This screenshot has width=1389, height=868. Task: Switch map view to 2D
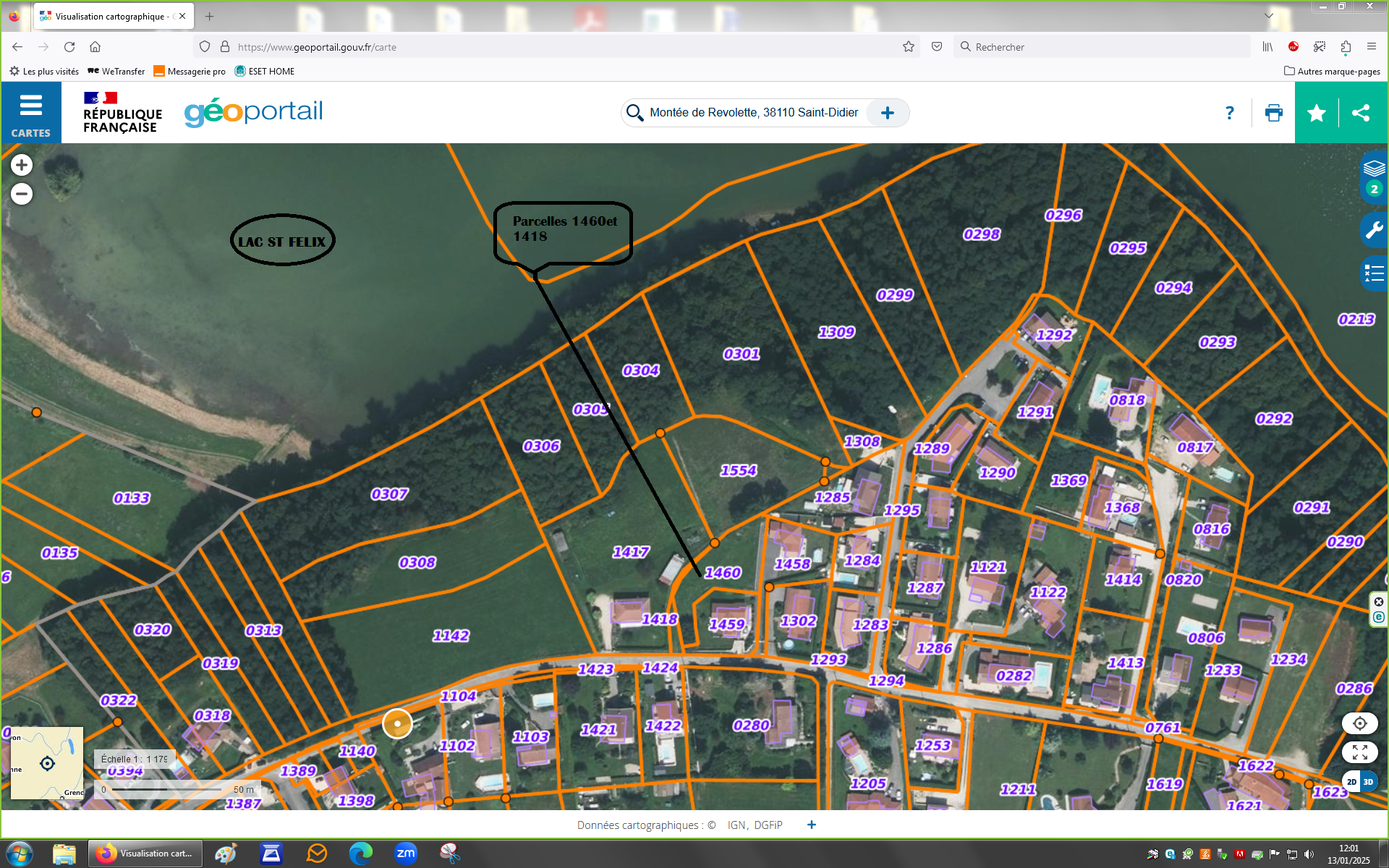pyautogui.click(x=1351, y=782)
